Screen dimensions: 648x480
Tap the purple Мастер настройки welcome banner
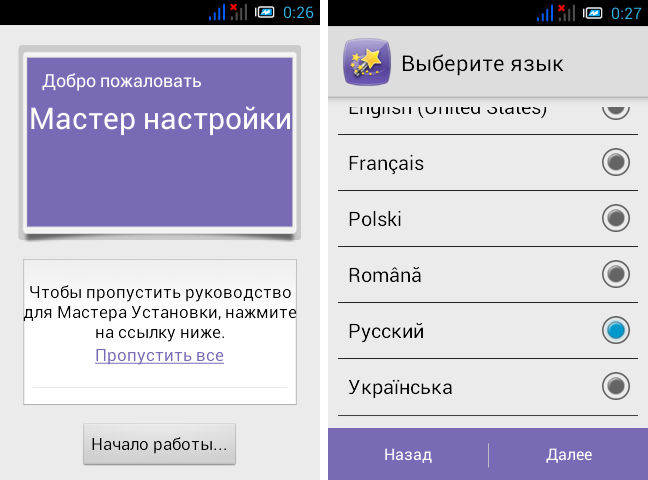click(160, 142)
